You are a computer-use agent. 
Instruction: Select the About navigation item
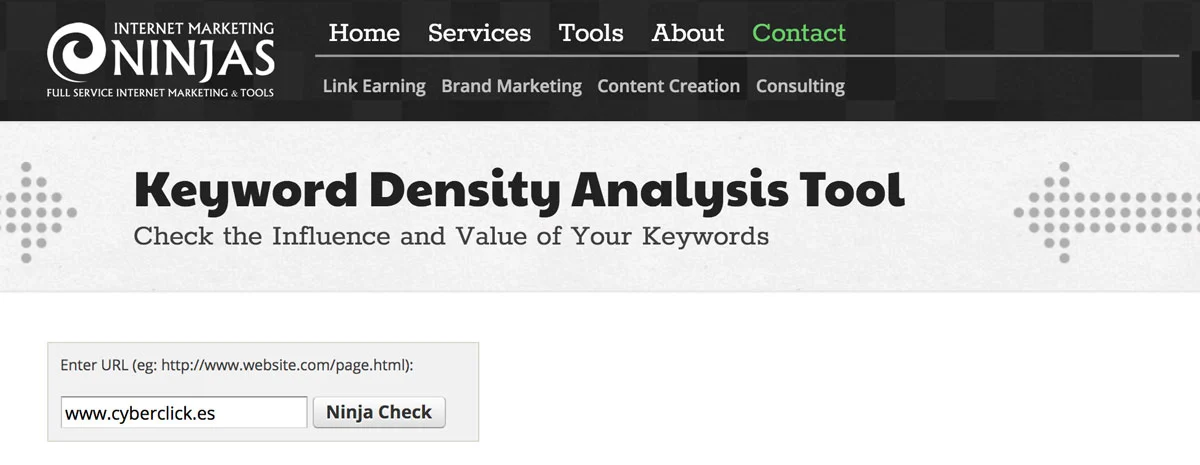(688, 33)
